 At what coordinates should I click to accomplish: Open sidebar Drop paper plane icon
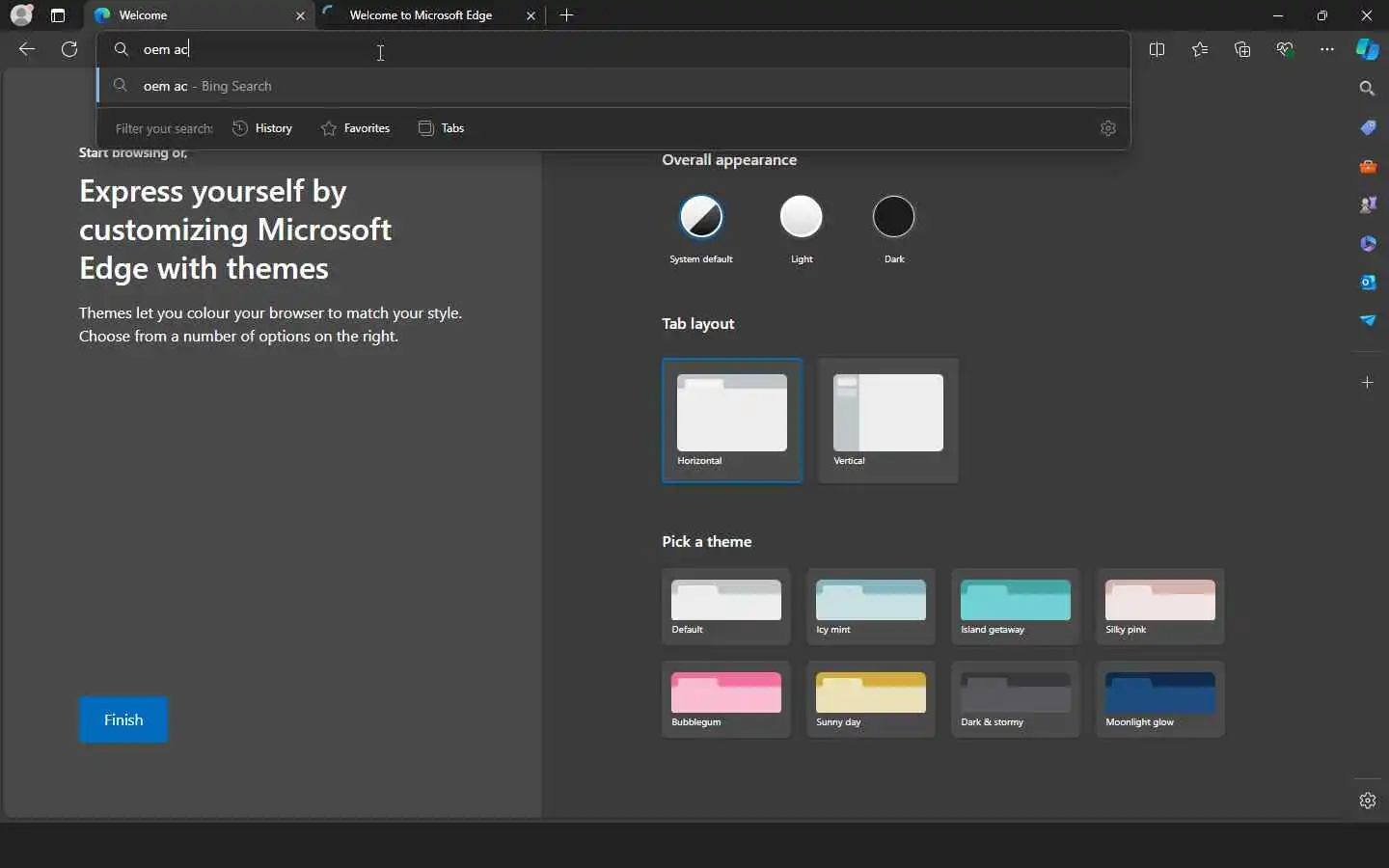click(1368, 320)
